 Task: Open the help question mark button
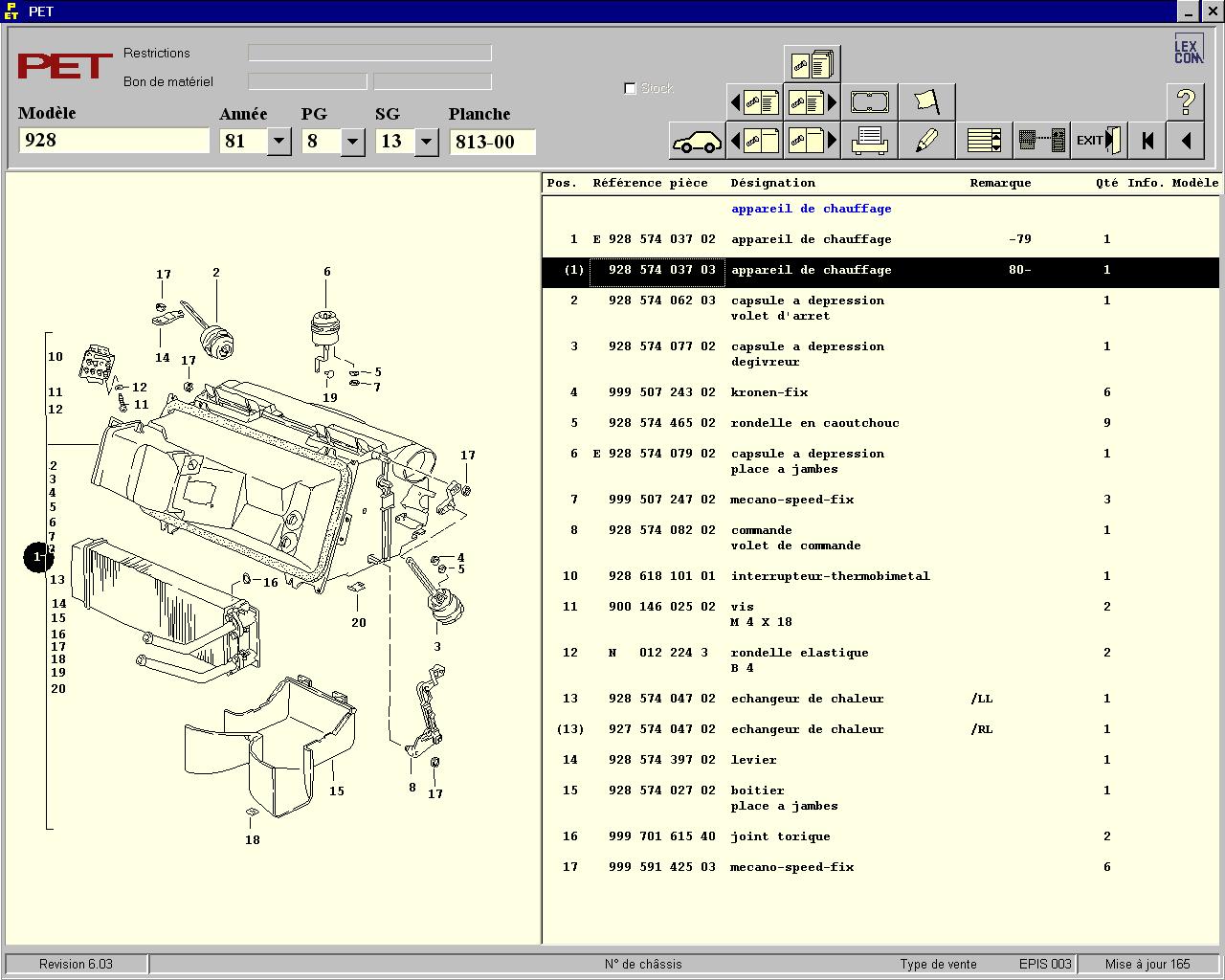[1185, 101]
